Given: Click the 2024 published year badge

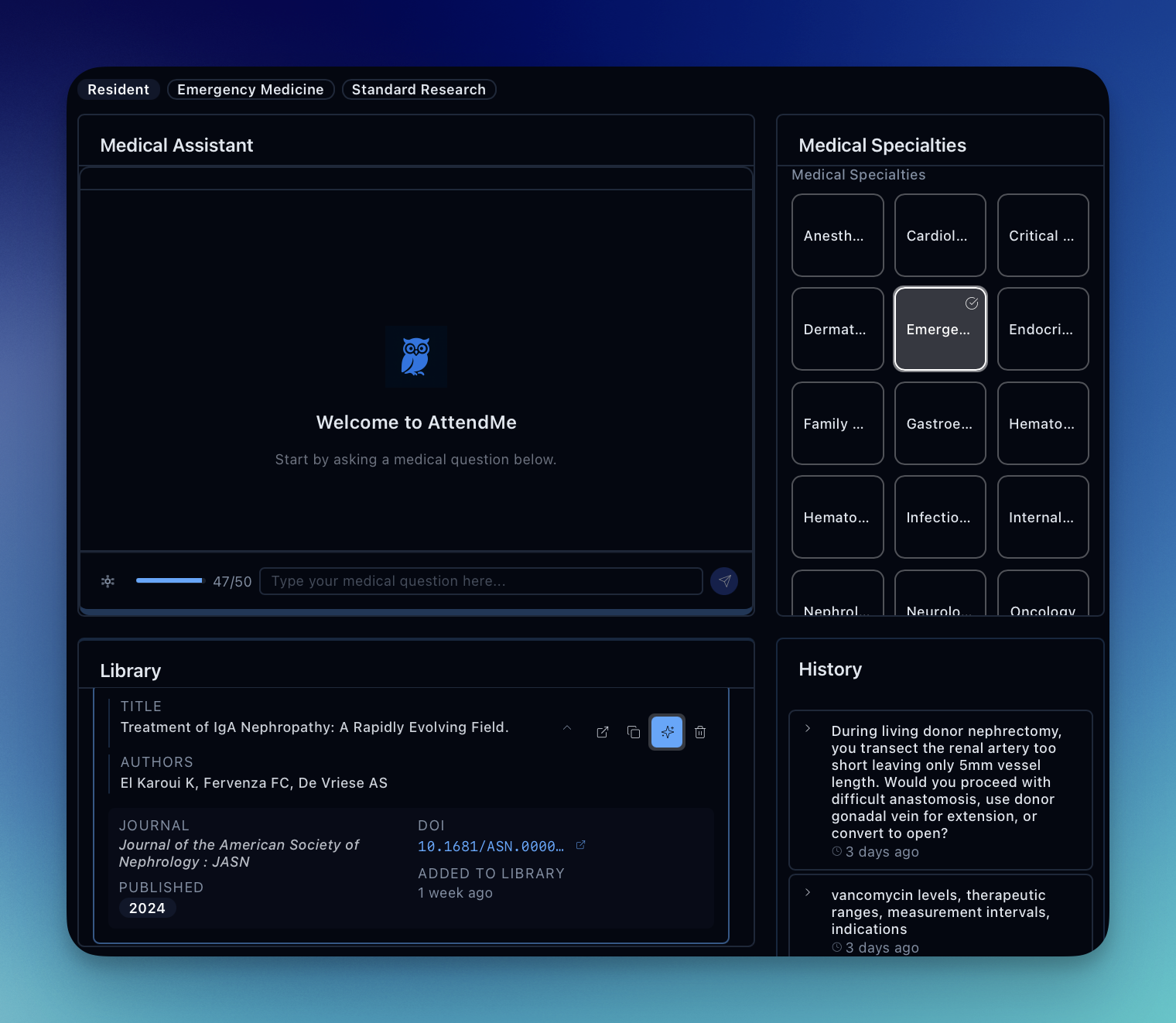Looking at the screenshot, I should (147, 908).
